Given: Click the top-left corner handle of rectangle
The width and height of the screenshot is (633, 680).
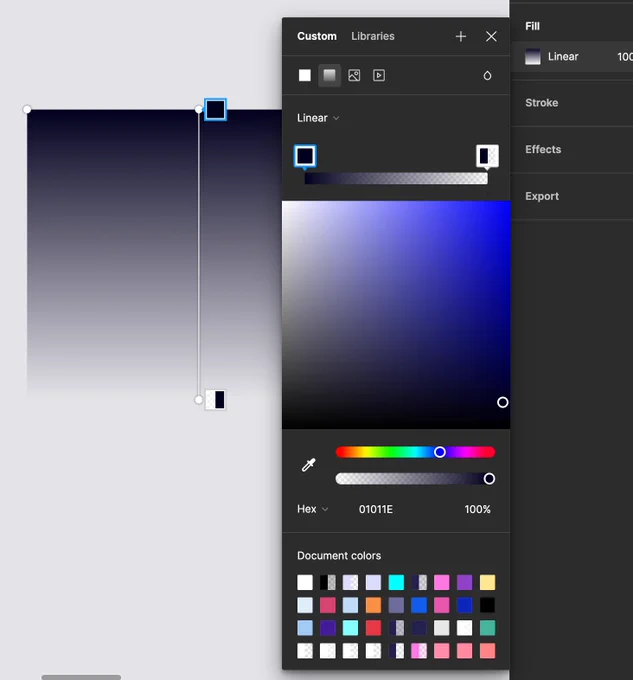Looking at the screenshot, I should point(27,109).
